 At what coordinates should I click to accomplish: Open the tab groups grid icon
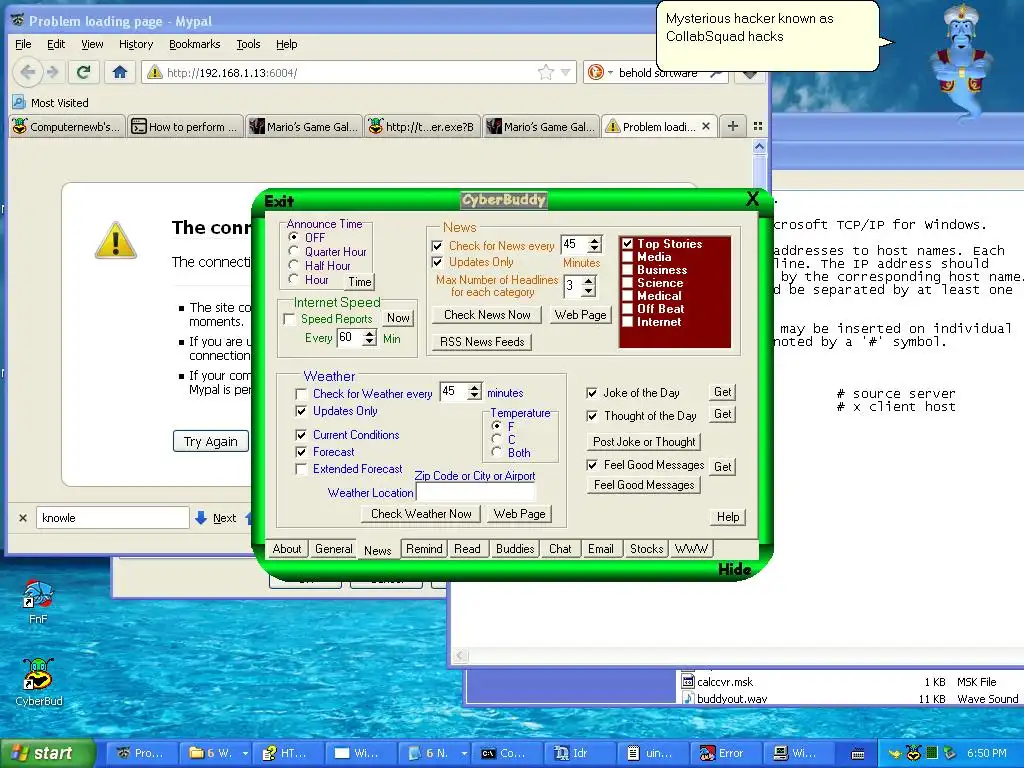point(758,126)
